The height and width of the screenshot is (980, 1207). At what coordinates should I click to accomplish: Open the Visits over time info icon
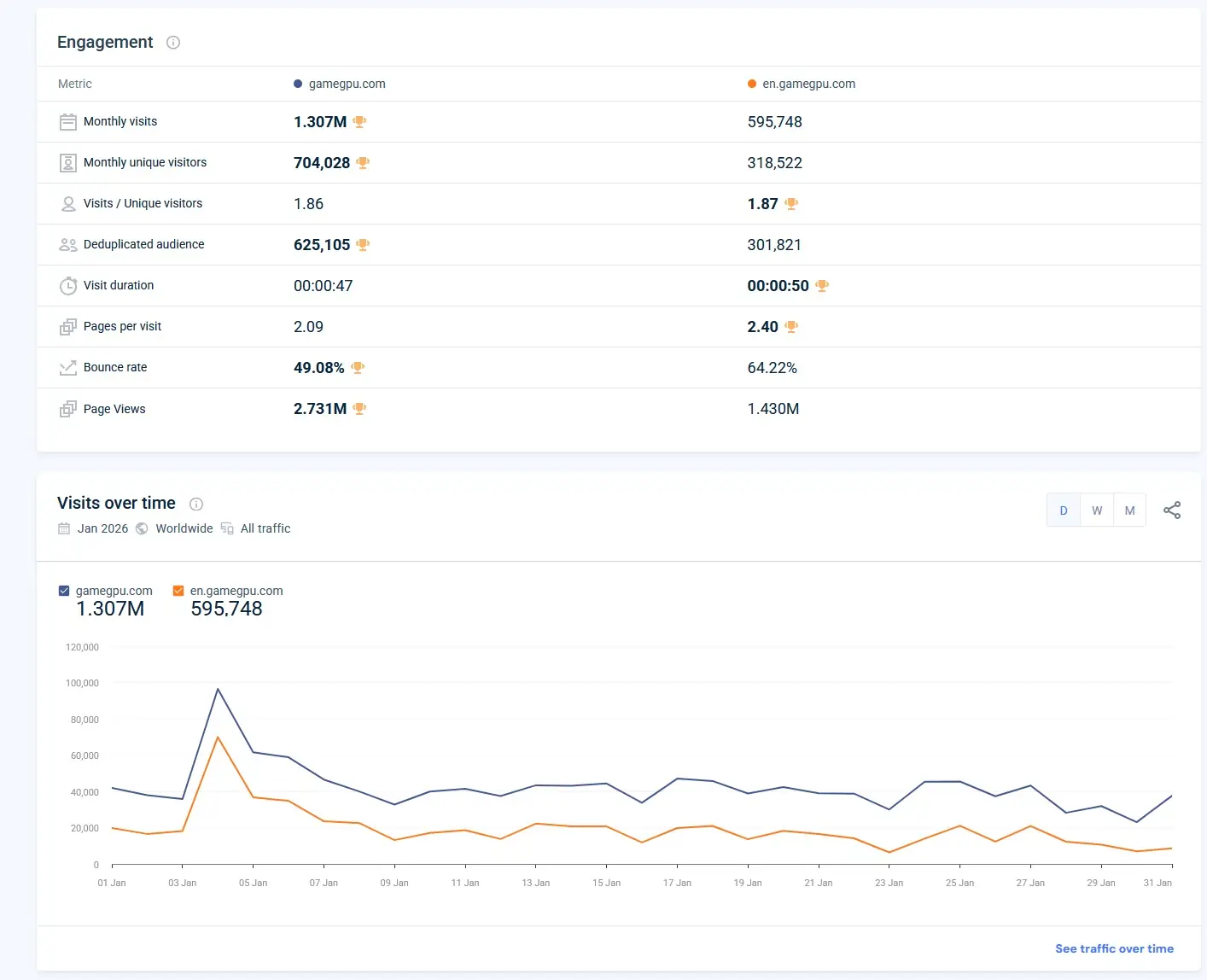pyautogui.click(x=195, y=505)
